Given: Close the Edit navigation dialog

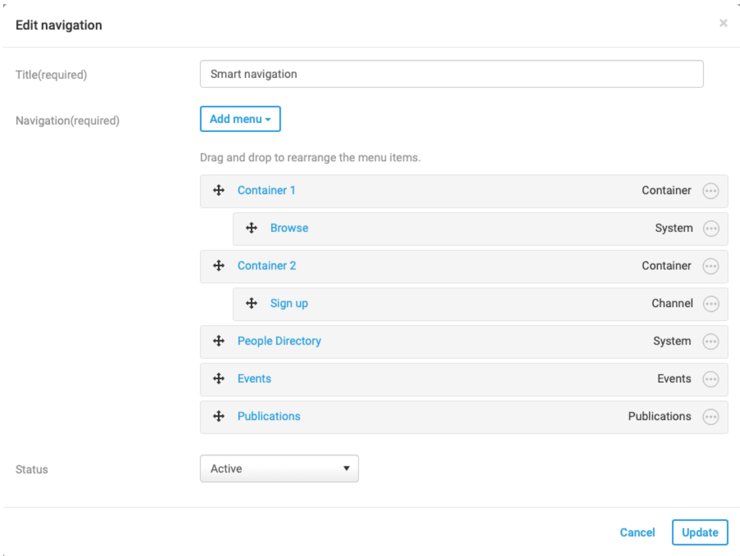Looking at the screenshot, I should (723, 23).
